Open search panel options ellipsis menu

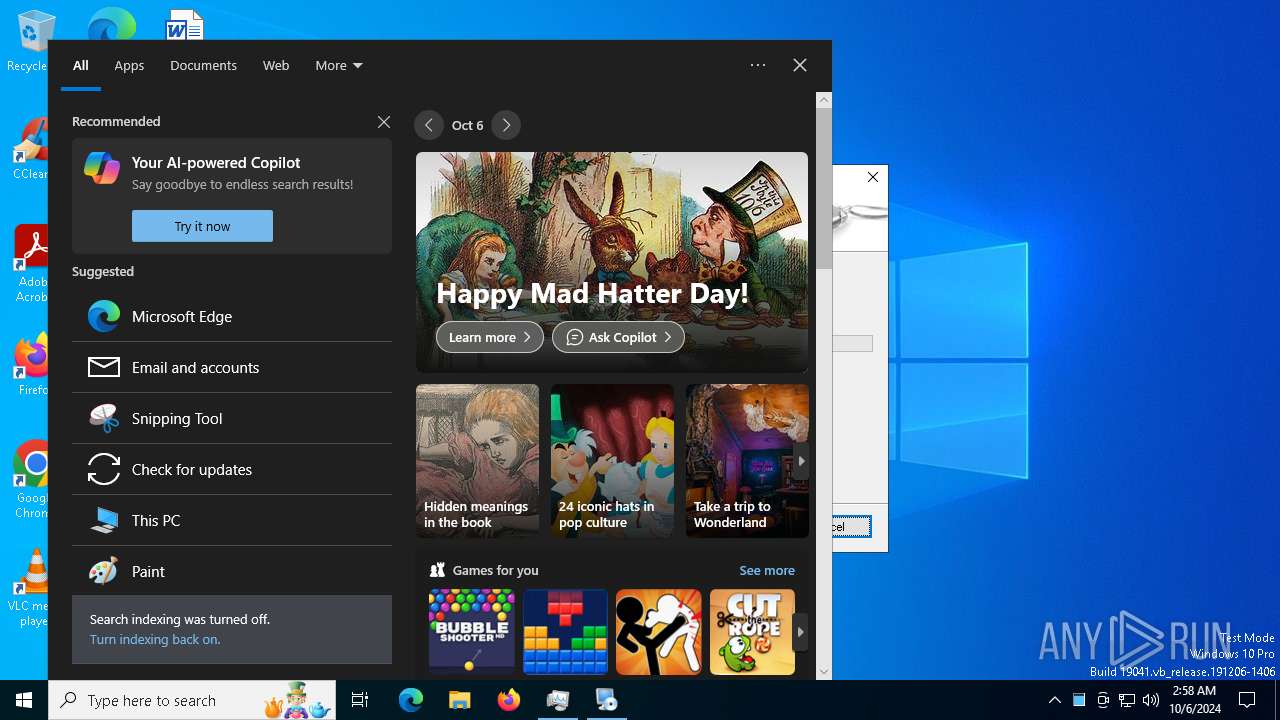pos(758,65)
